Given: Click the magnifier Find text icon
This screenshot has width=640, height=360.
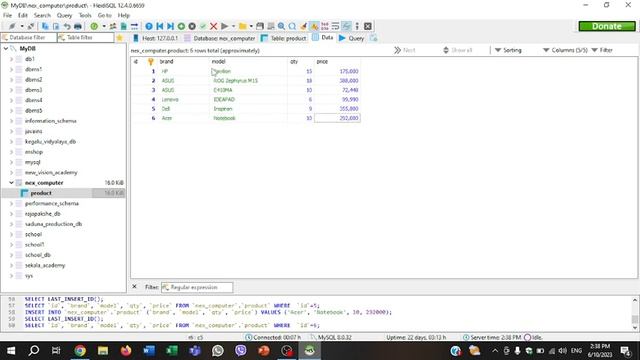Looking at the screenshot, I should pyautogui.click(x=282, y=26).
